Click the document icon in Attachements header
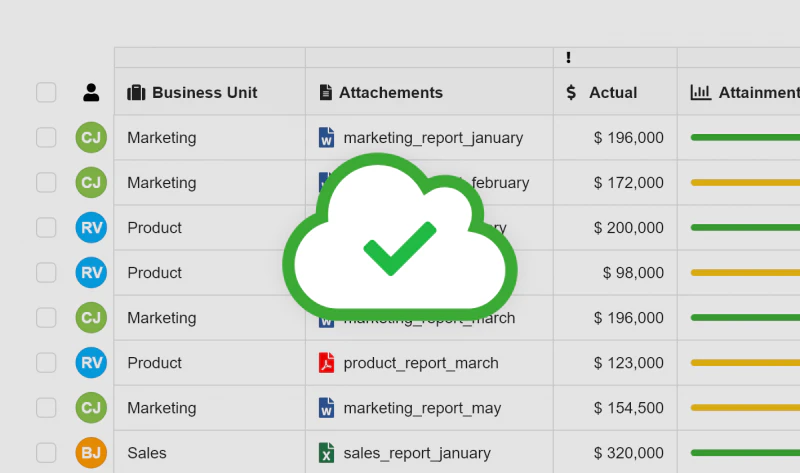Screen dimensions: 800x473 [x=326, y=92]
